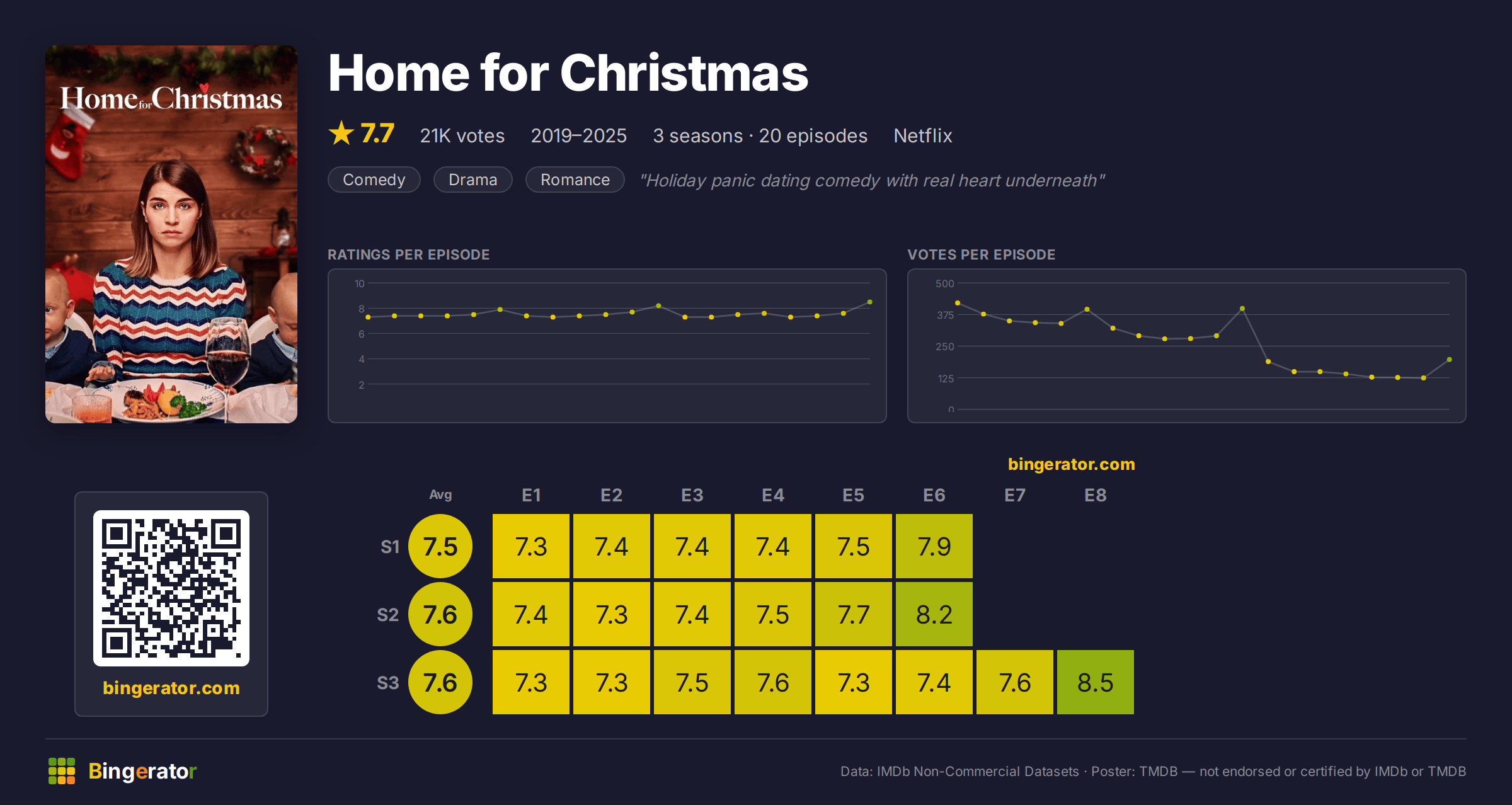
Task: Click last point in ratings chart
Action: click(870, 302)
